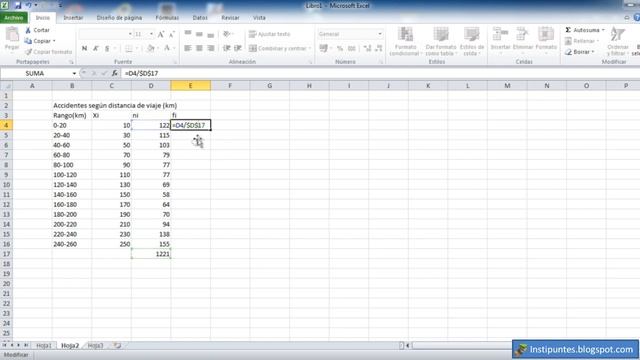
Task: Click Autosuma sigma button
Action: (582, 30)
